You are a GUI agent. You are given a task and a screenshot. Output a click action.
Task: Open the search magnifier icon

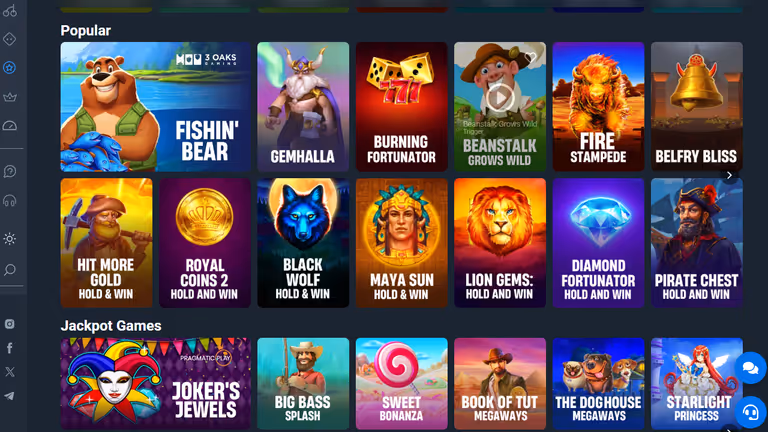coord(10,269)
